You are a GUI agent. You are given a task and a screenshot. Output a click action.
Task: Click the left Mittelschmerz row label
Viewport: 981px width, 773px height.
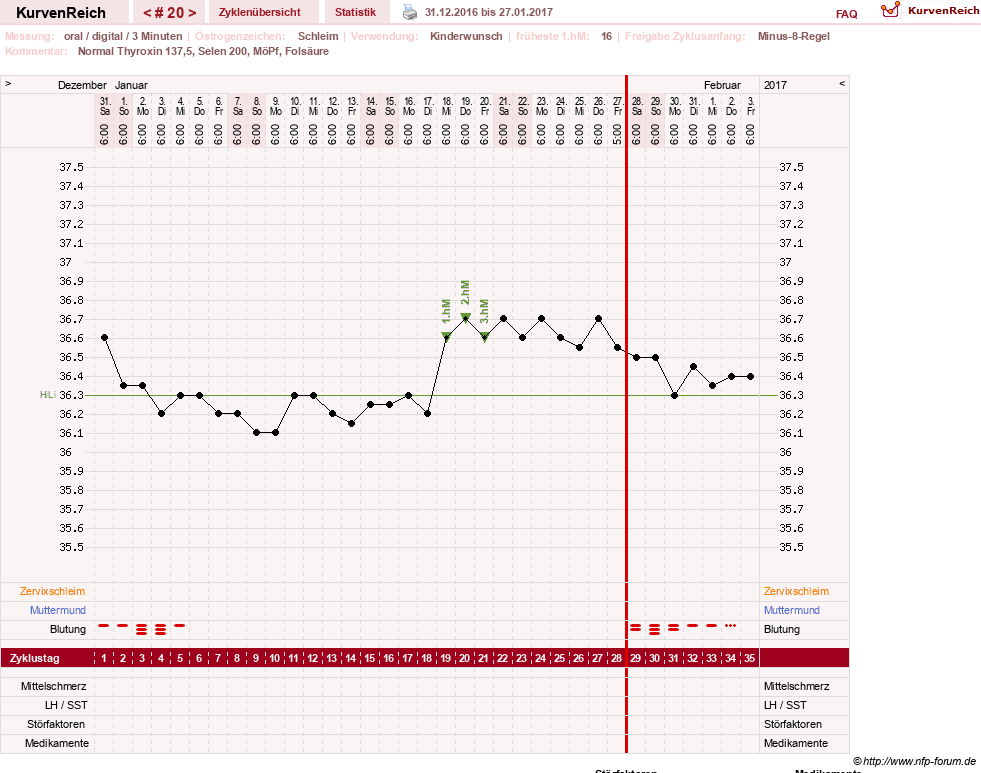[54, 686]
